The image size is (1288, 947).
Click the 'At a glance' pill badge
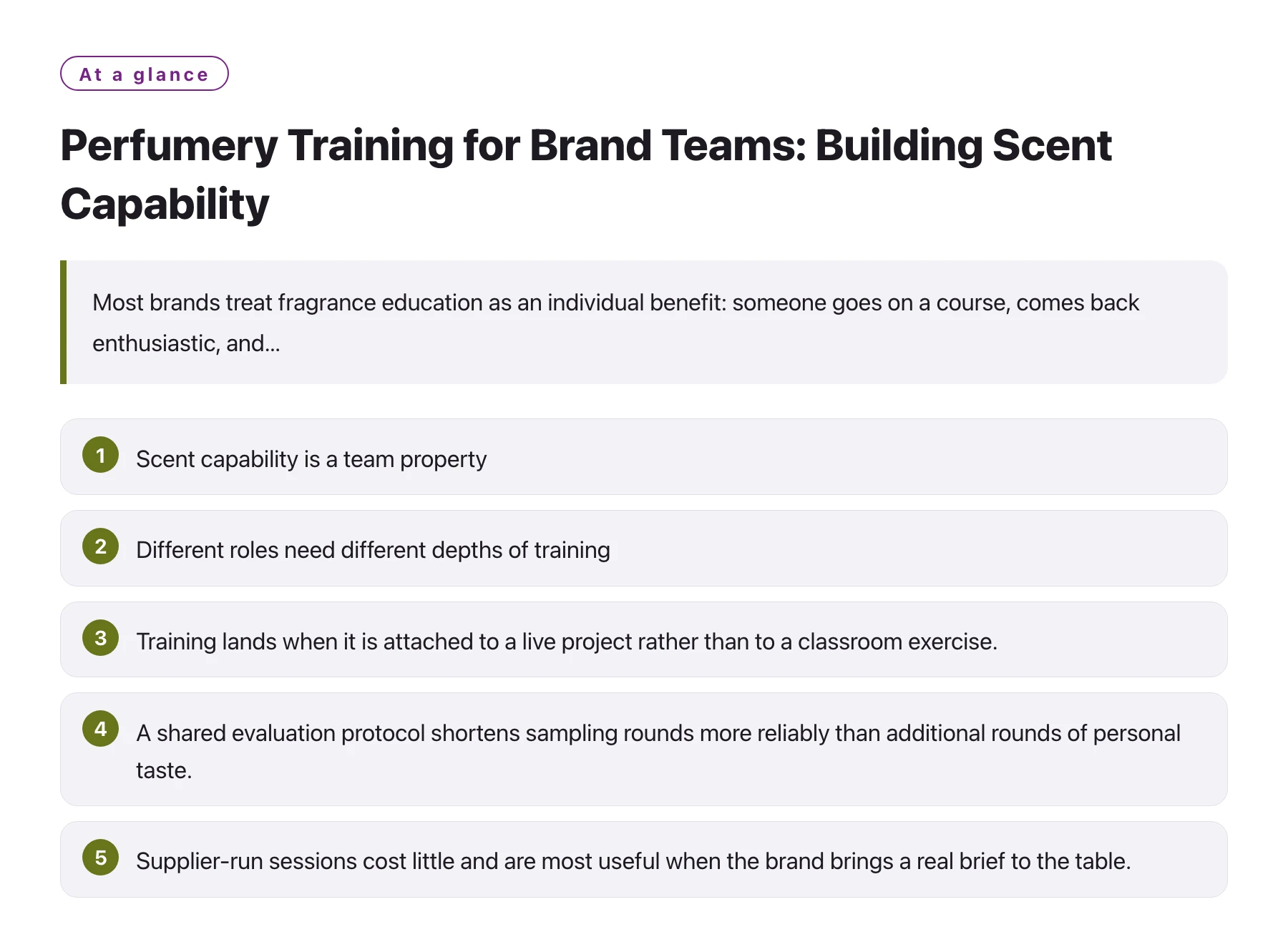[144, 74]
